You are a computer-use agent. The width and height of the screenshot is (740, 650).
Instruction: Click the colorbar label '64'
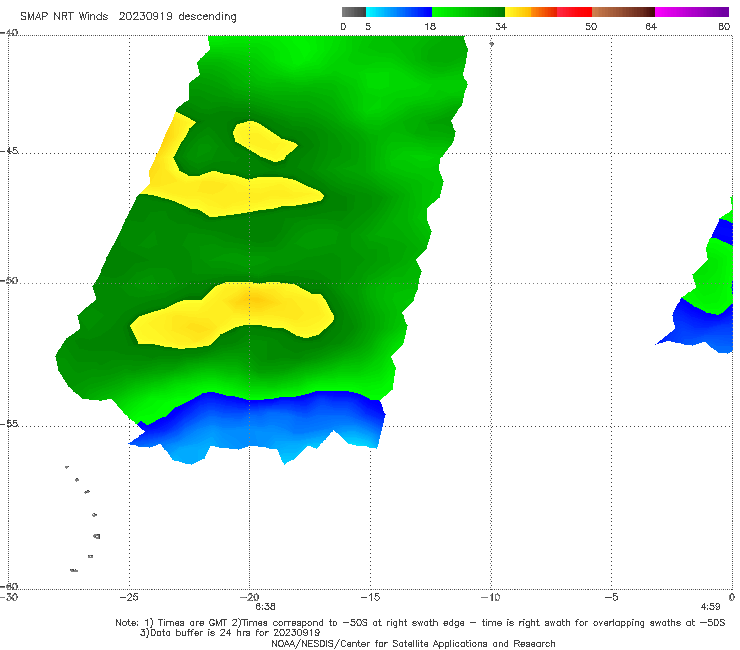(651, 26)
